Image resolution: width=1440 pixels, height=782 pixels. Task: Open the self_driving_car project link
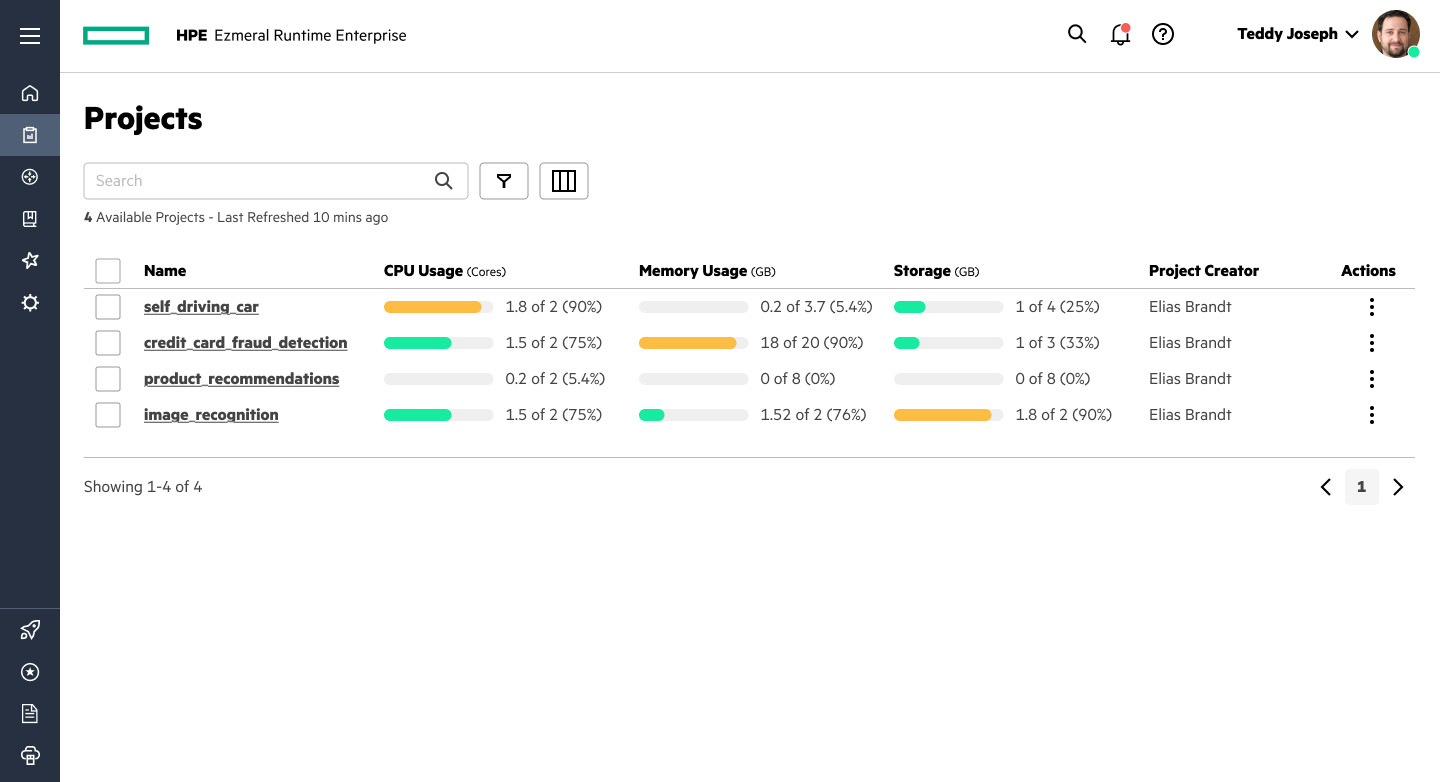pyautogui.click(x=201, y=307)
